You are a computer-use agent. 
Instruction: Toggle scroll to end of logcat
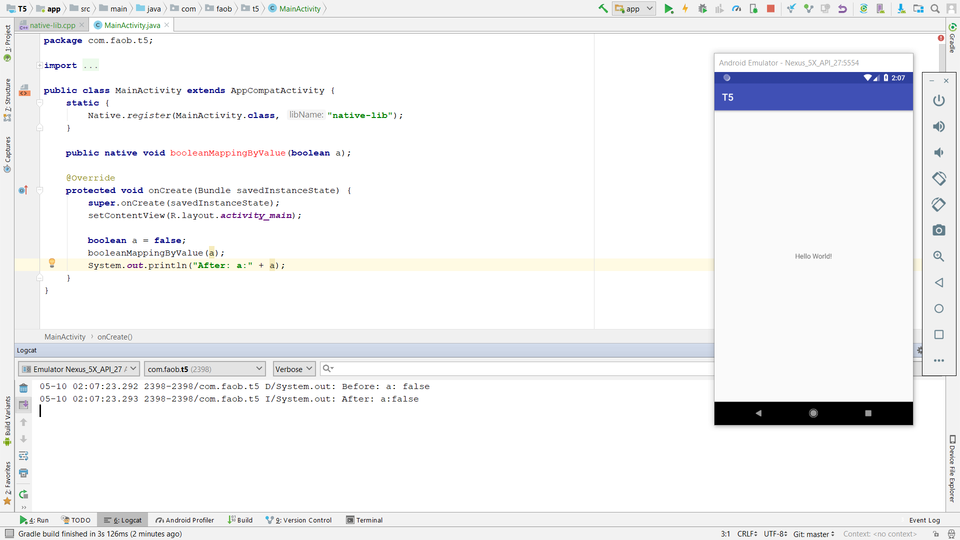coord(23,405)
